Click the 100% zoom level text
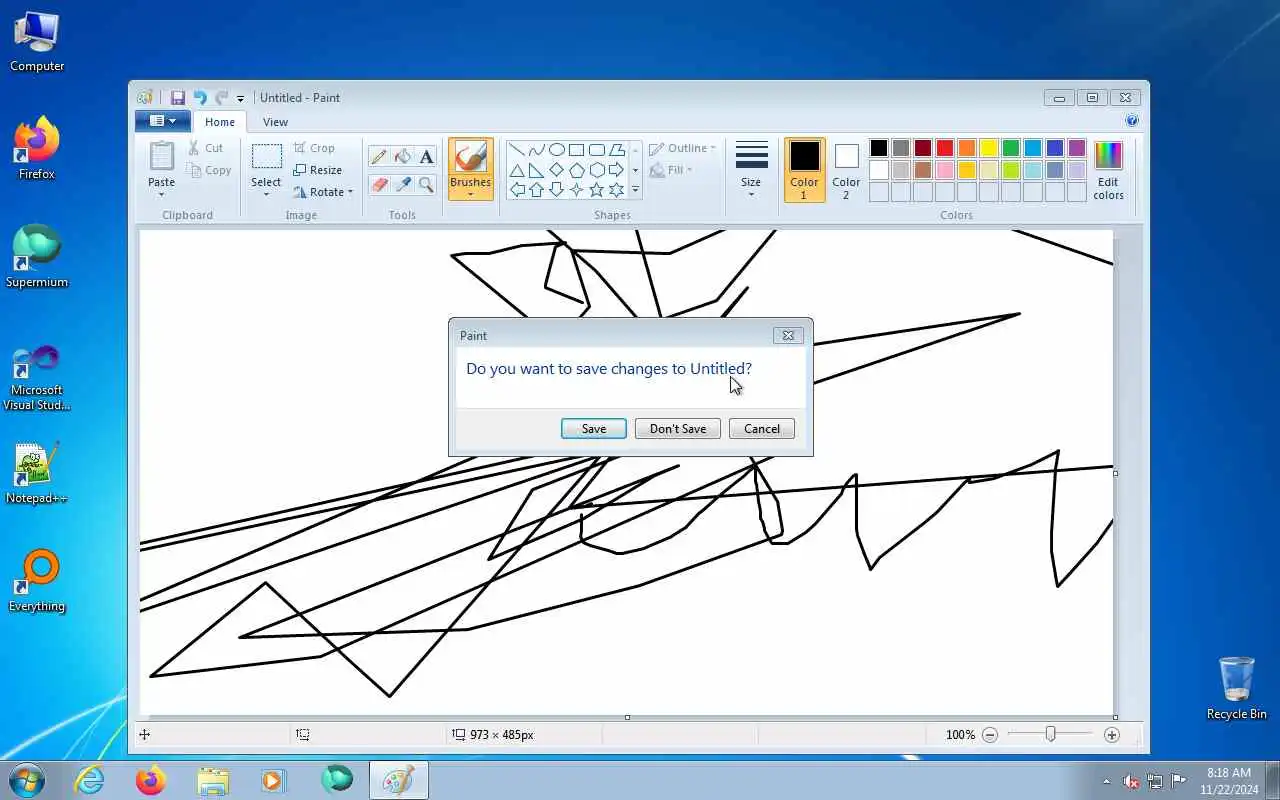 point(960,735)
